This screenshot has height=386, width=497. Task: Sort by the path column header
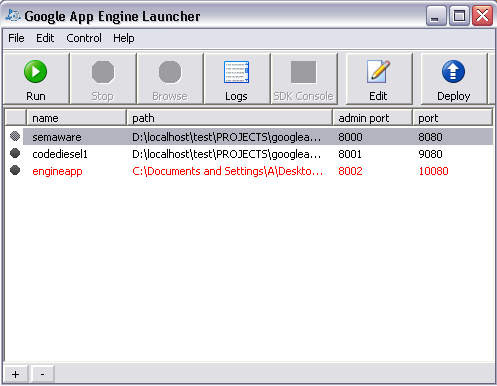click(x=229, y=118)
